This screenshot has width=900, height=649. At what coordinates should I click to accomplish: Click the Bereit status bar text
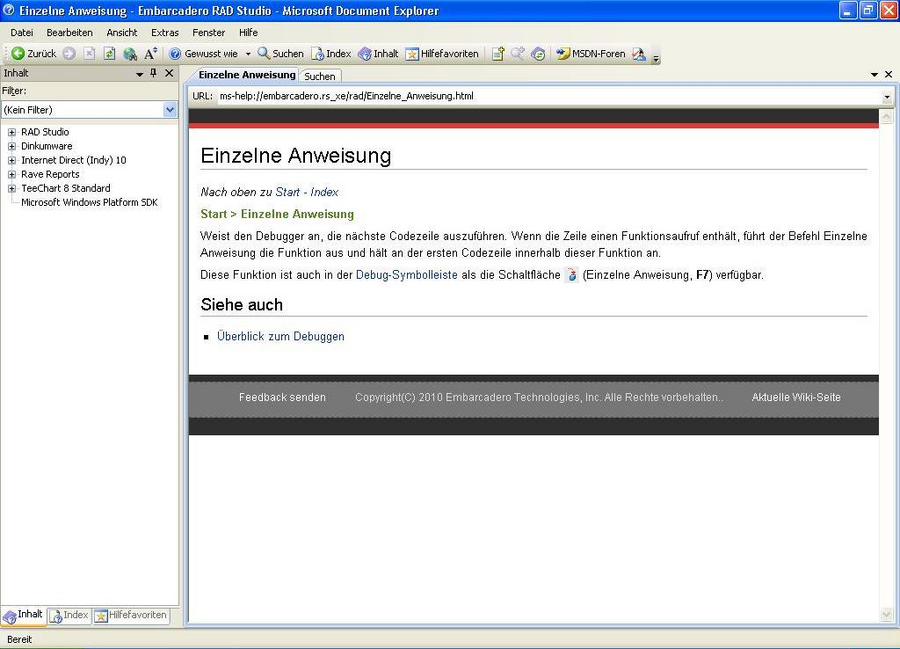(20, 639)
